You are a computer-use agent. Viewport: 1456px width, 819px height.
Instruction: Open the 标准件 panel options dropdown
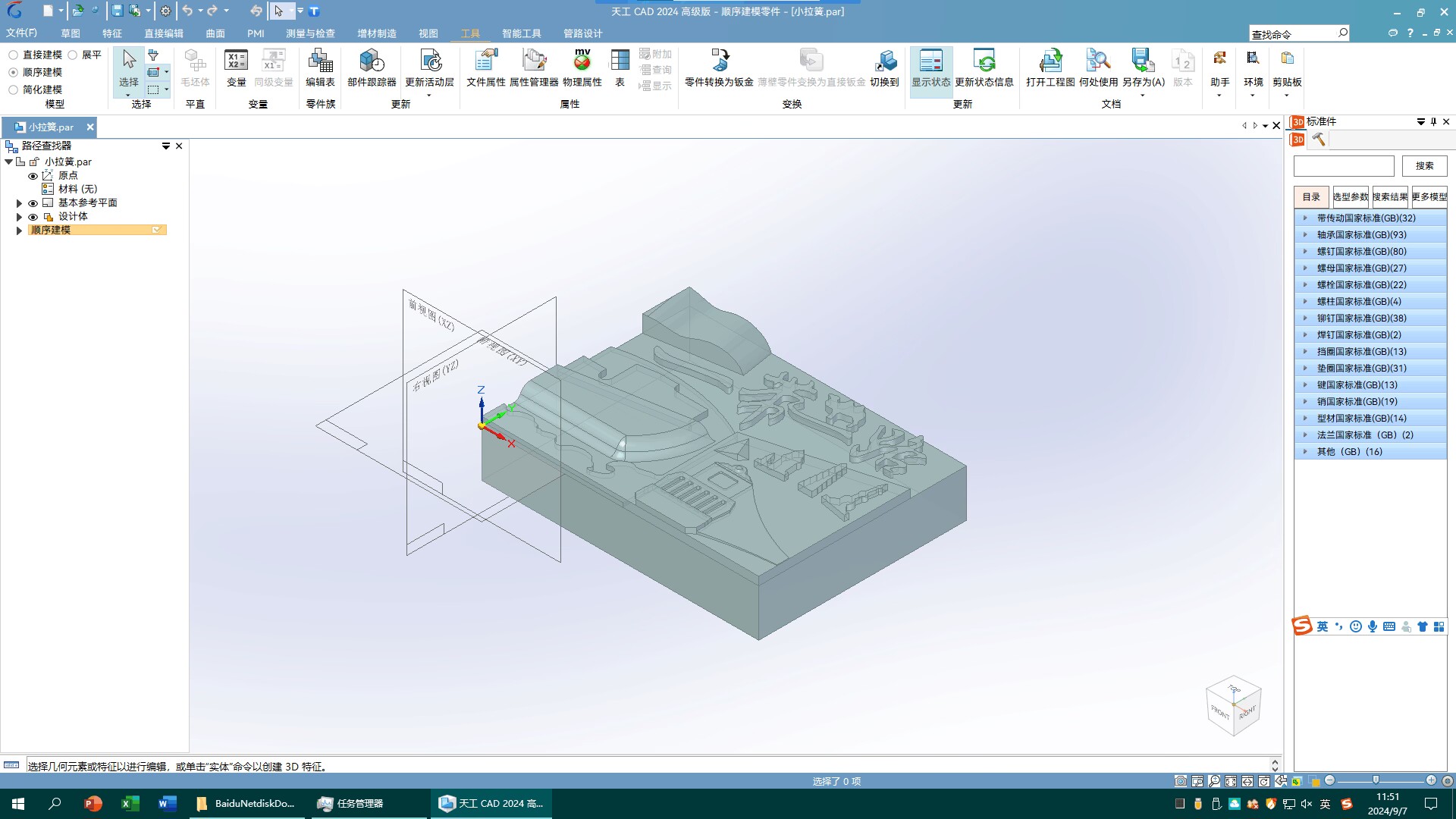tap(1420, 121)
